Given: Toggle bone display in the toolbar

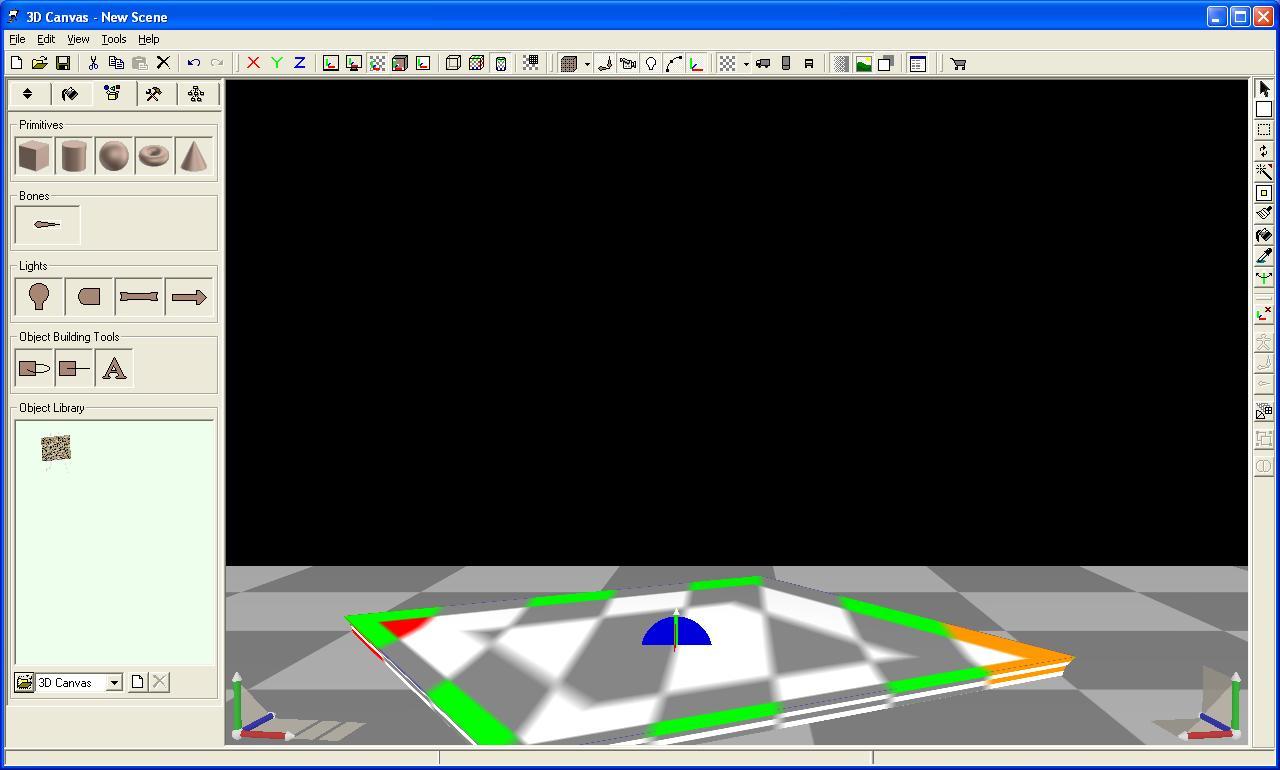Looking at the screenshot, I should 605,64.
